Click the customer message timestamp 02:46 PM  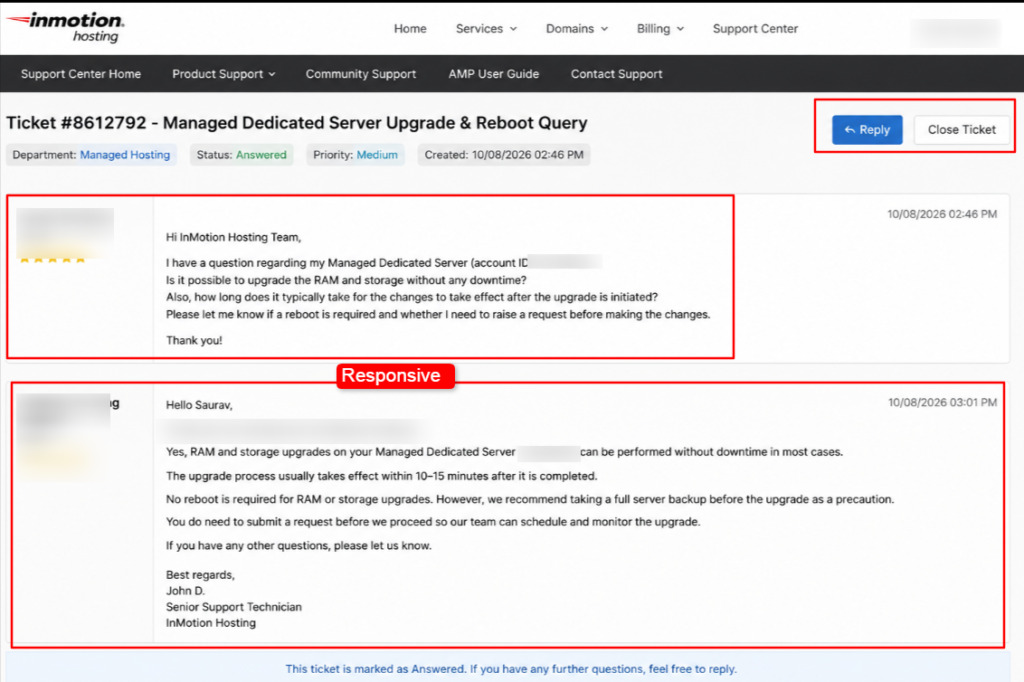pyautogui.click(x=942, y=214)
